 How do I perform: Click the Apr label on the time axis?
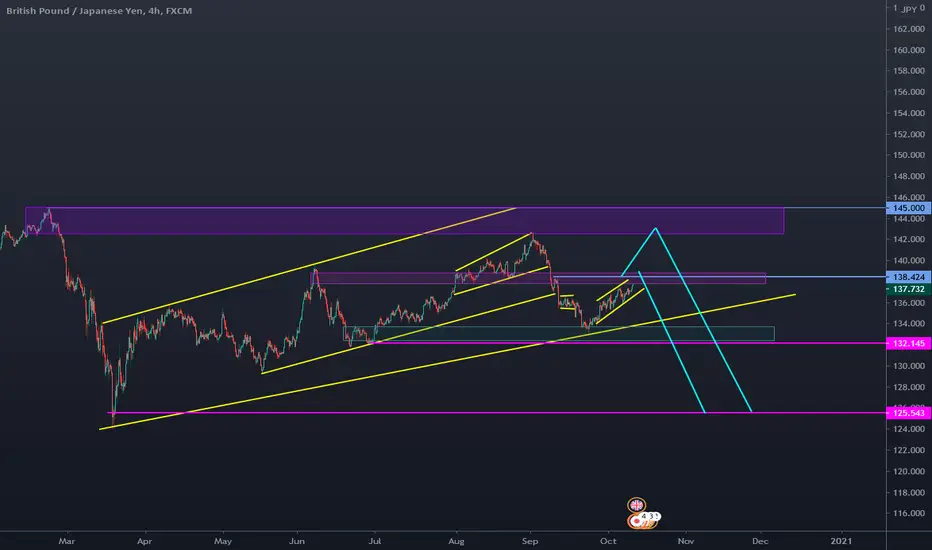(x=144, y=541)
